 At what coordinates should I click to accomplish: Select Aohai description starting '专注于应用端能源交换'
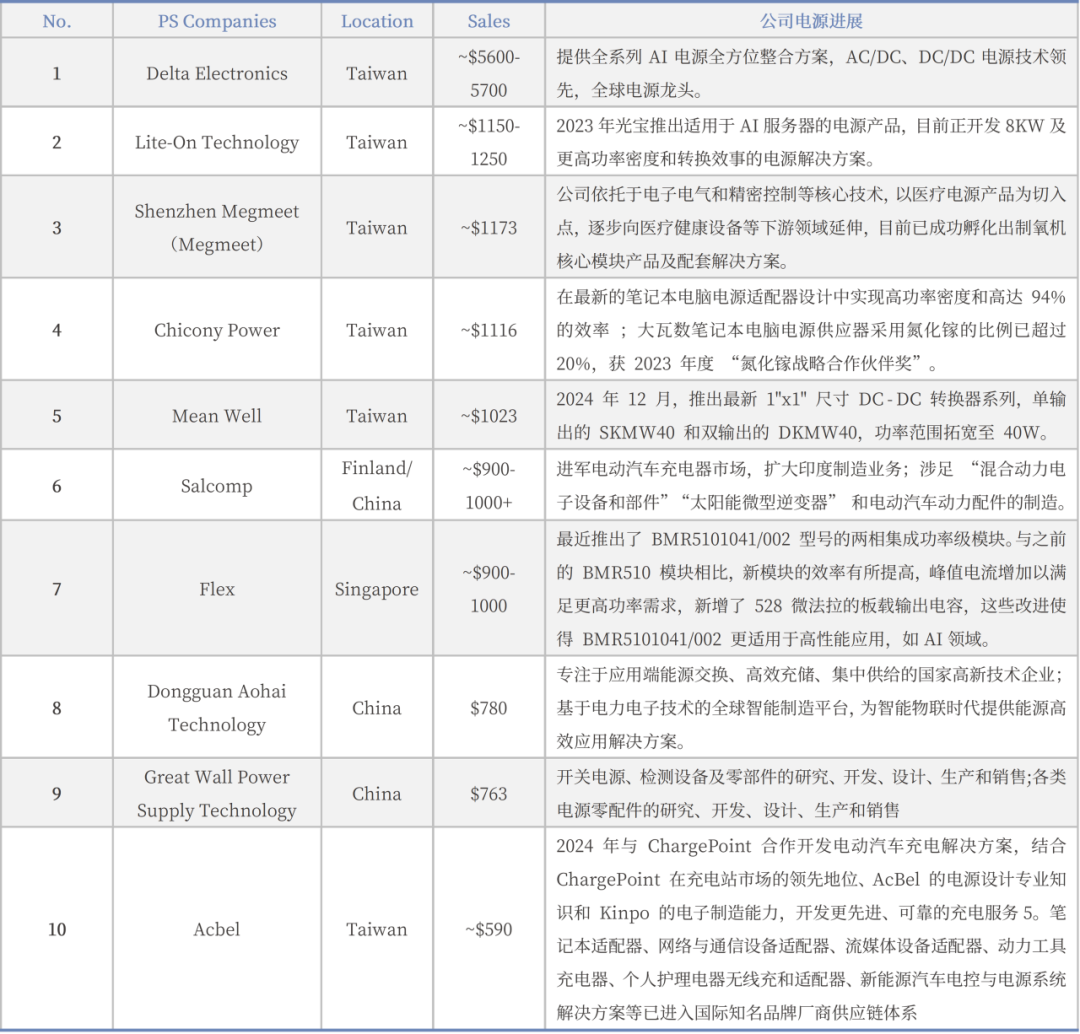(x=811, y=707)
